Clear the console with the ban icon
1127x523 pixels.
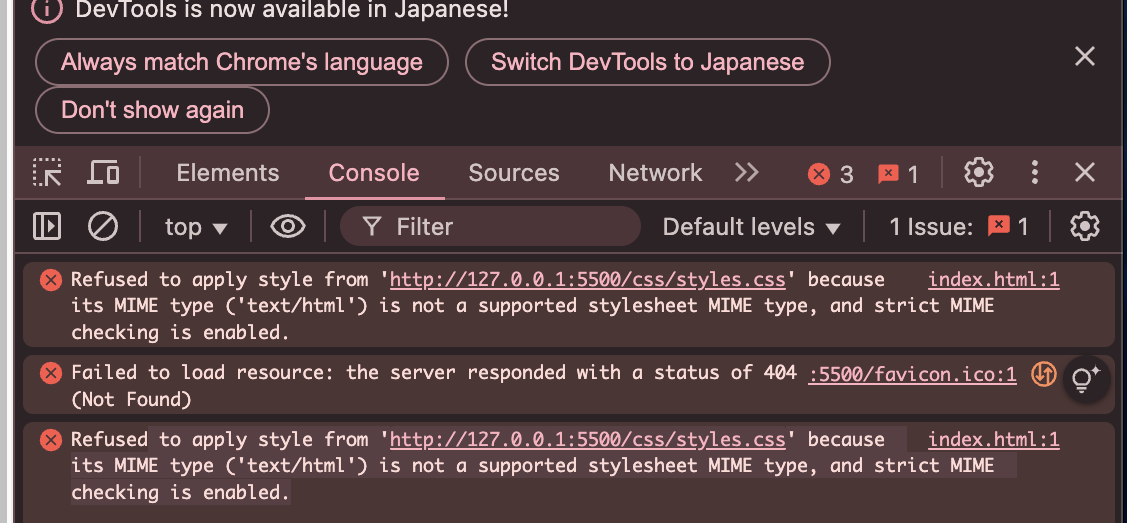103,226
